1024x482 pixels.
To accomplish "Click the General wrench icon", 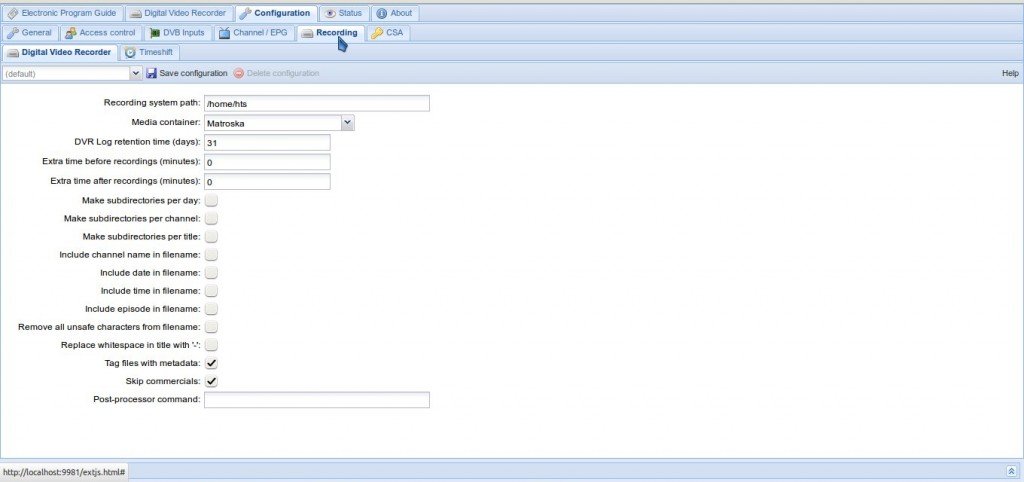I will pos(12,33).
